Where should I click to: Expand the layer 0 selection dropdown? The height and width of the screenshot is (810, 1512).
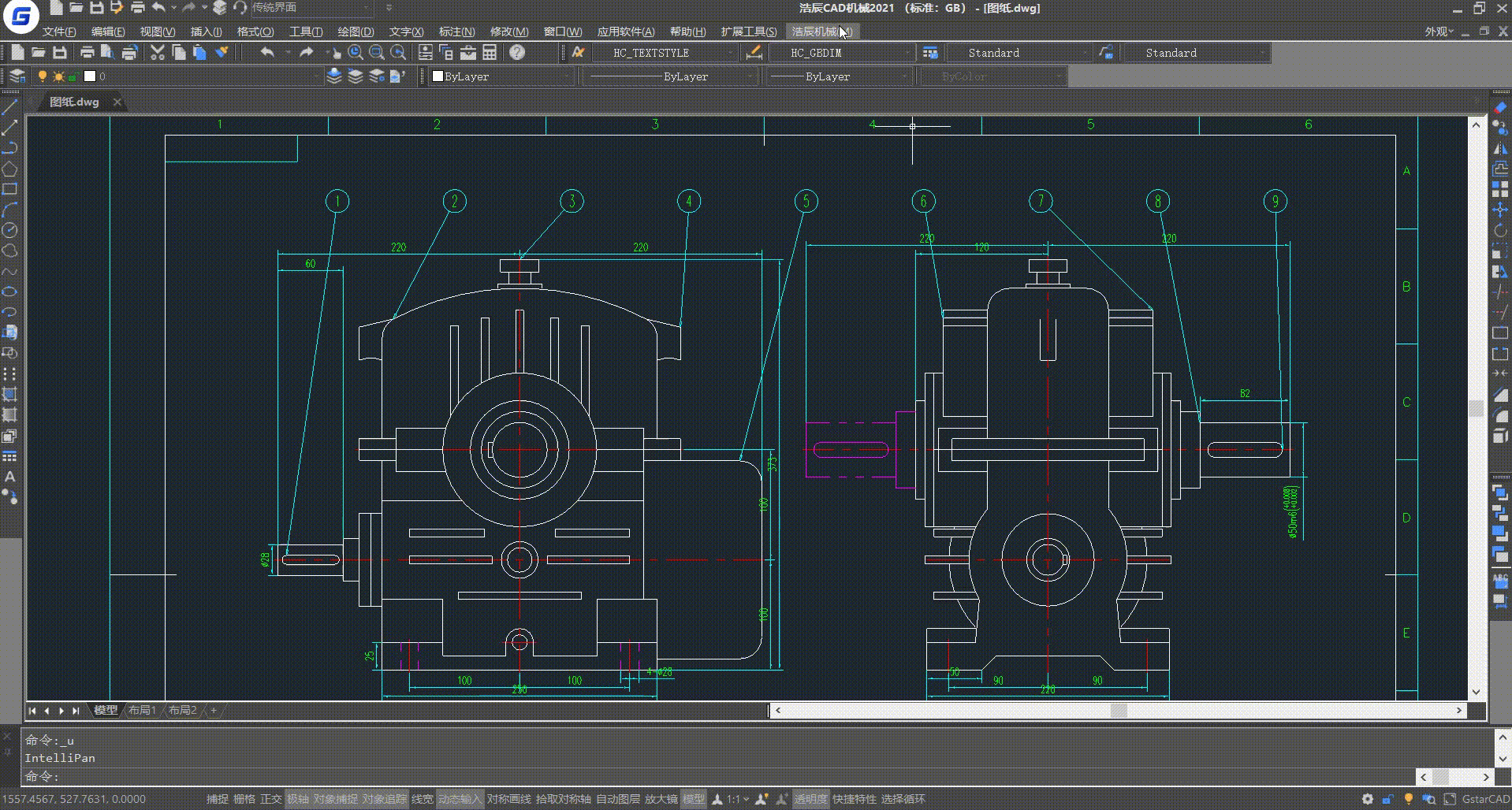pyautogui.click(x=315, y=76)
